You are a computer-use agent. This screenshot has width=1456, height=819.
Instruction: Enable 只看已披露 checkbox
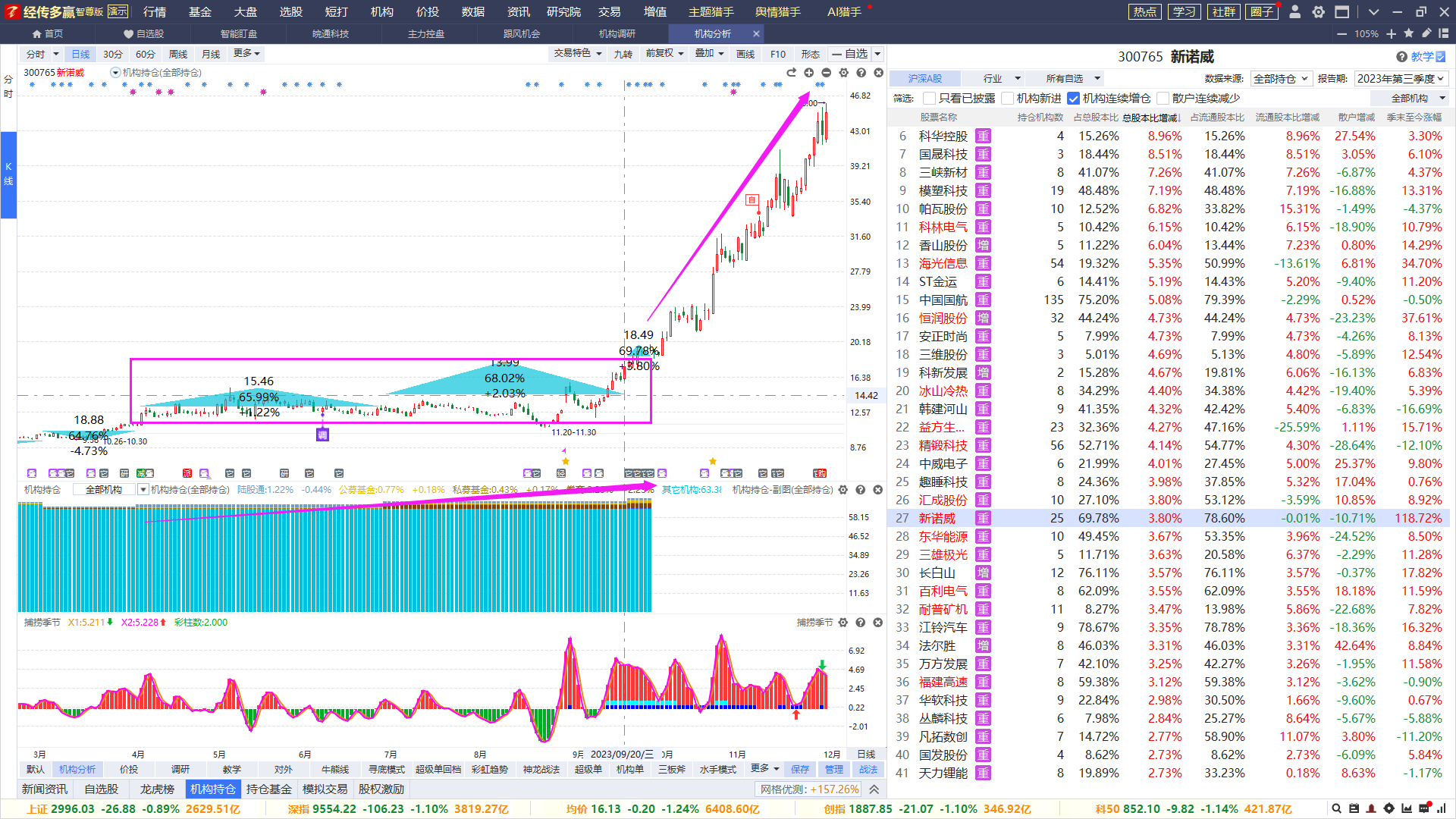930,99
